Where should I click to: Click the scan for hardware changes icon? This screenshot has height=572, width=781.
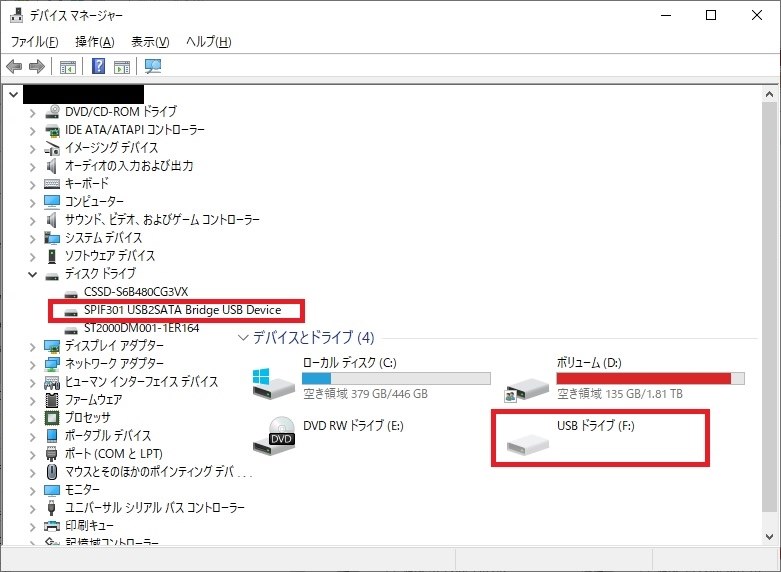click(153, 66)
